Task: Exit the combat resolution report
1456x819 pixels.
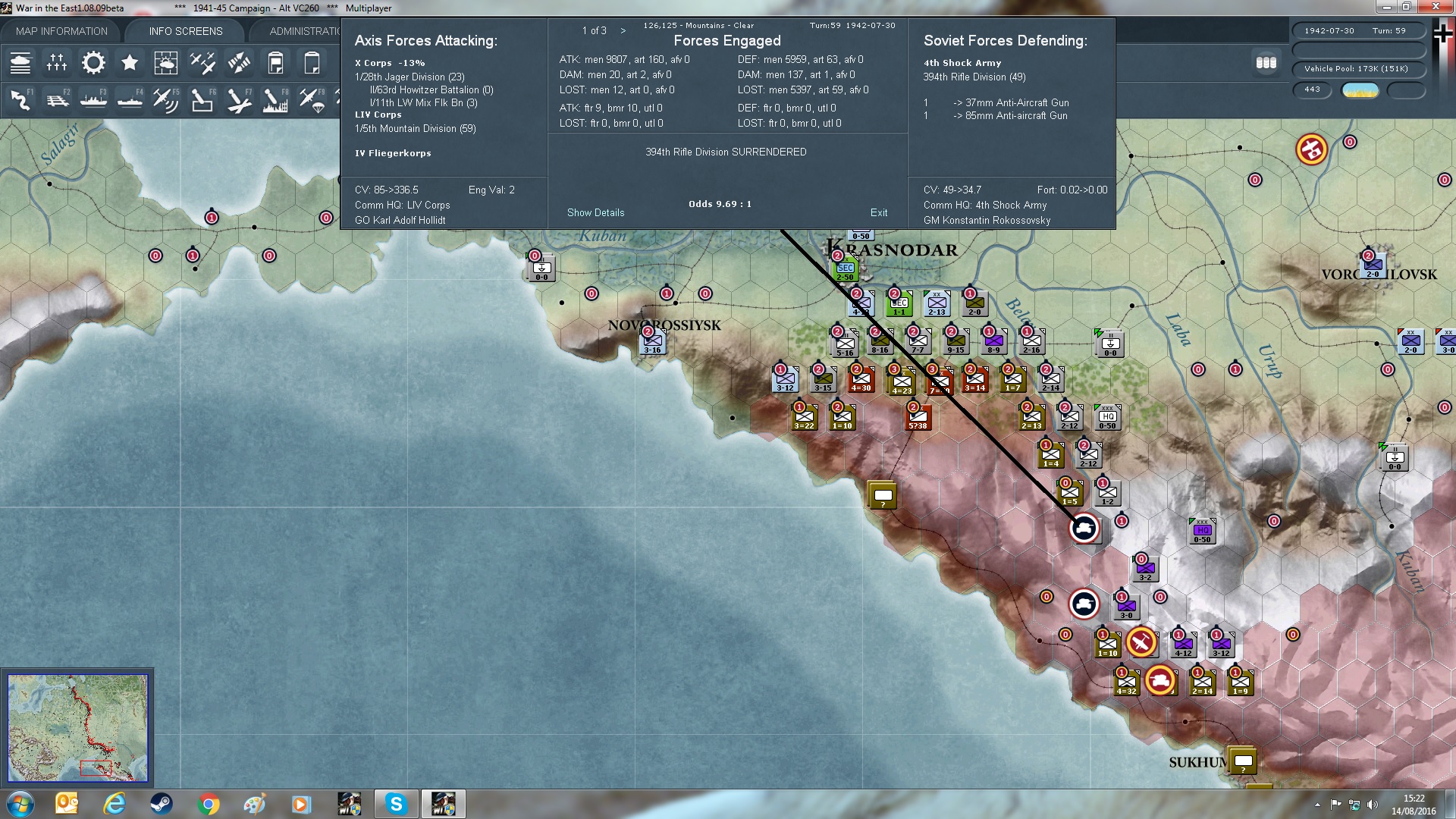Action: (x=878, y=213)
